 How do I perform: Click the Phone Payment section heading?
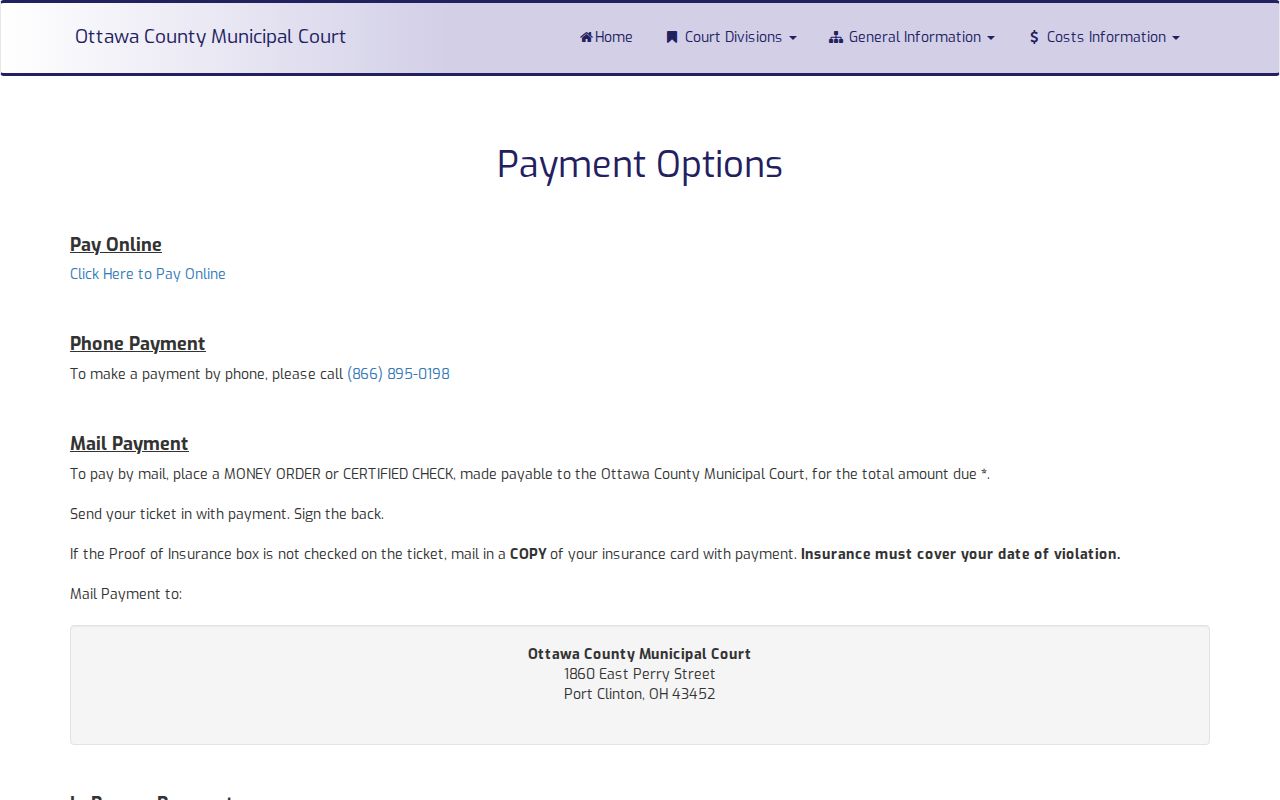pos(138,344)
